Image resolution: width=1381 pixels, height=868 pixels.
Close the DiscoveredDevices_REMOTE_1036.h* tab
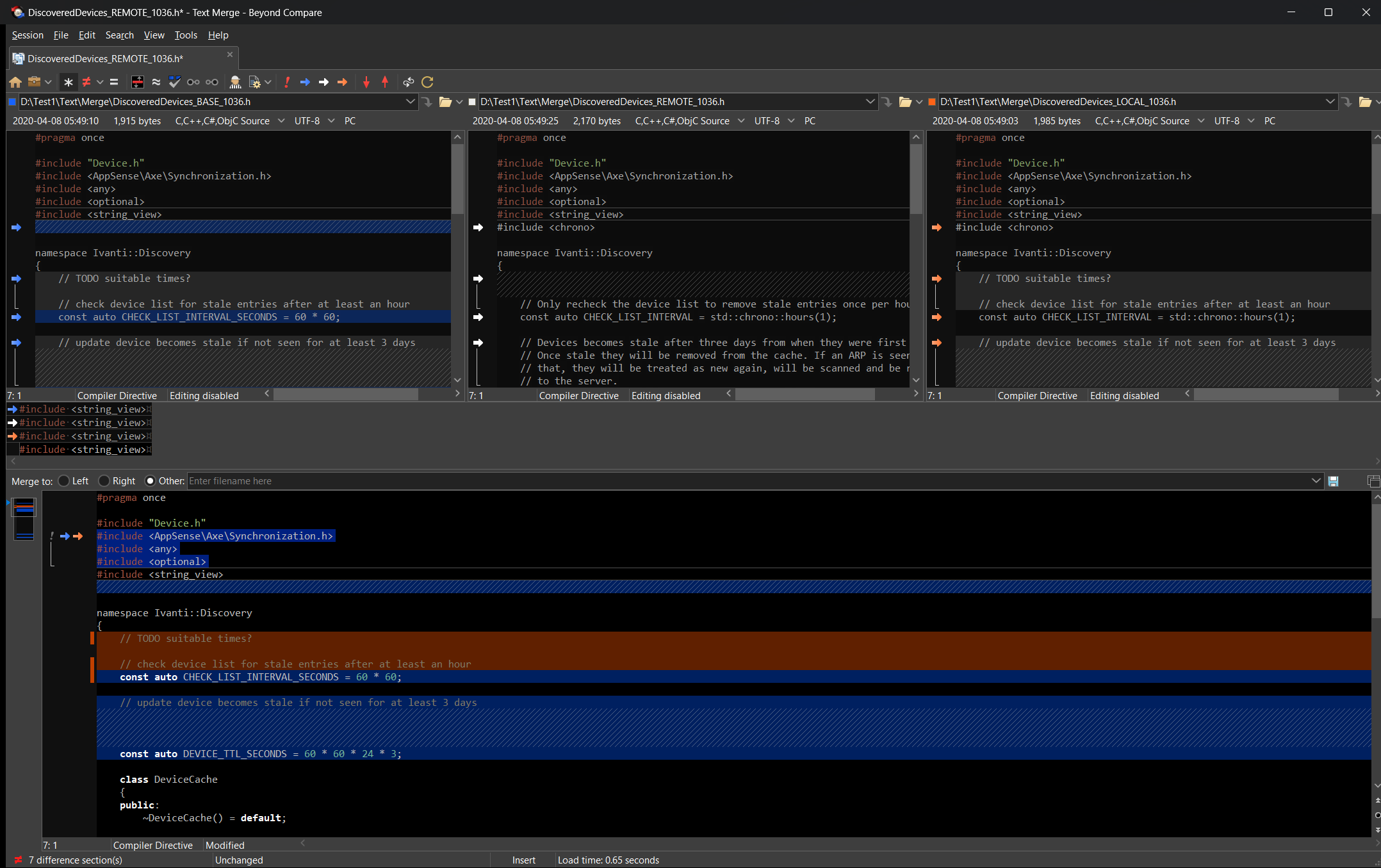[230, 55]
